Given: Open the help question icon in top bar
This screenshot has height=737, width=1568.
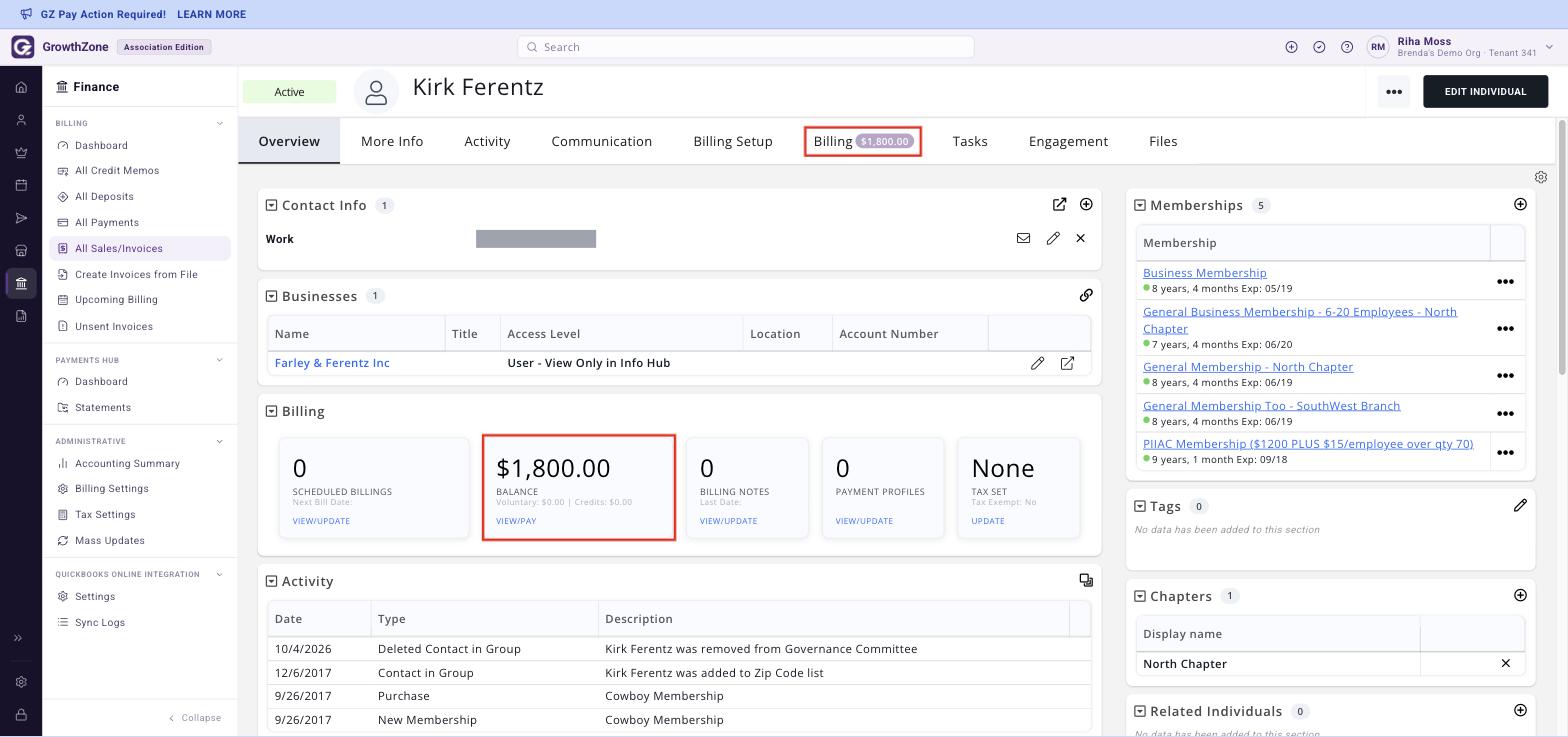Looking at the screenshot, I should coord(1347,47).
